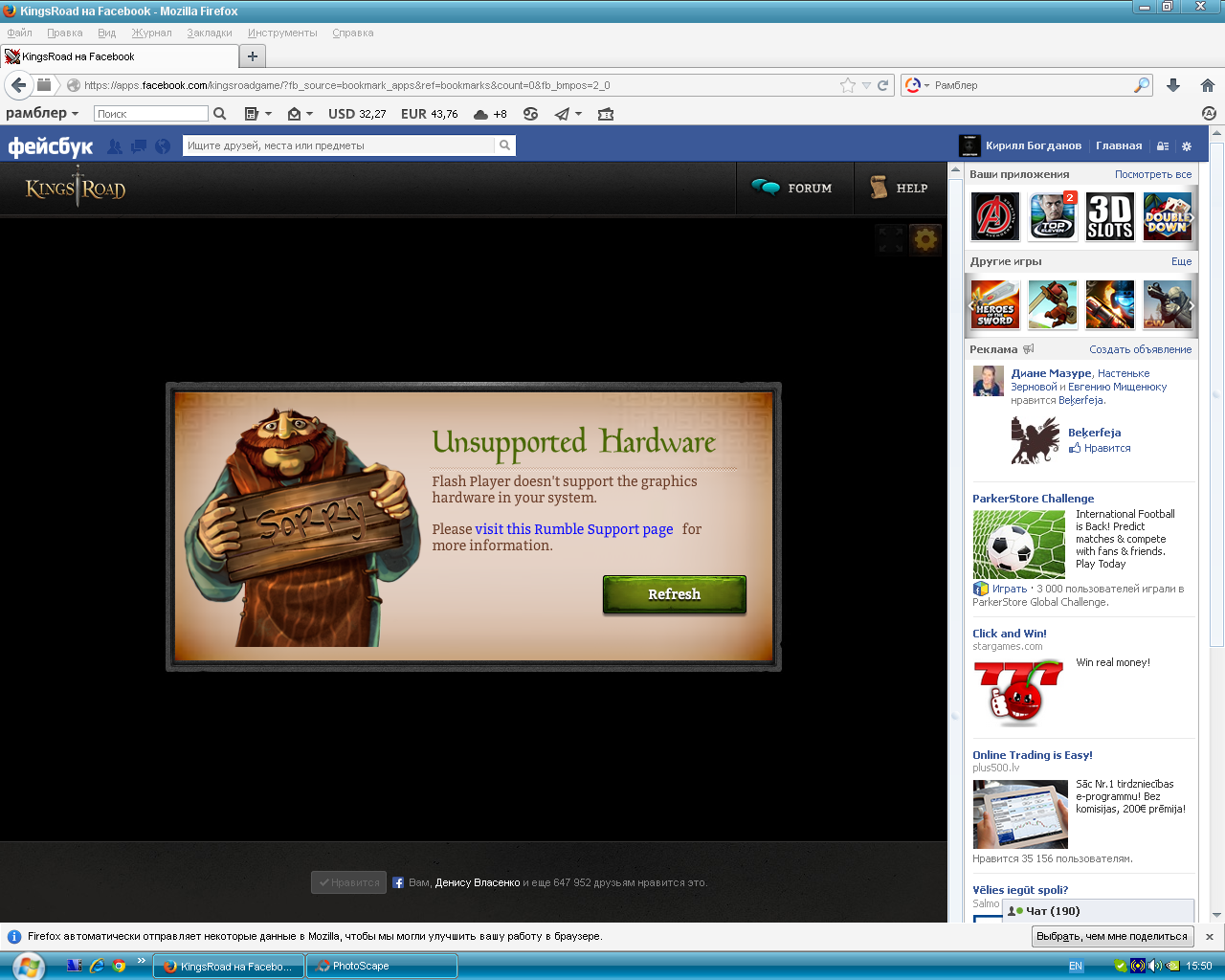The image size is (1225, 980).
Task: Open the Double Down app icon
Action: [x=1168, y=215]
